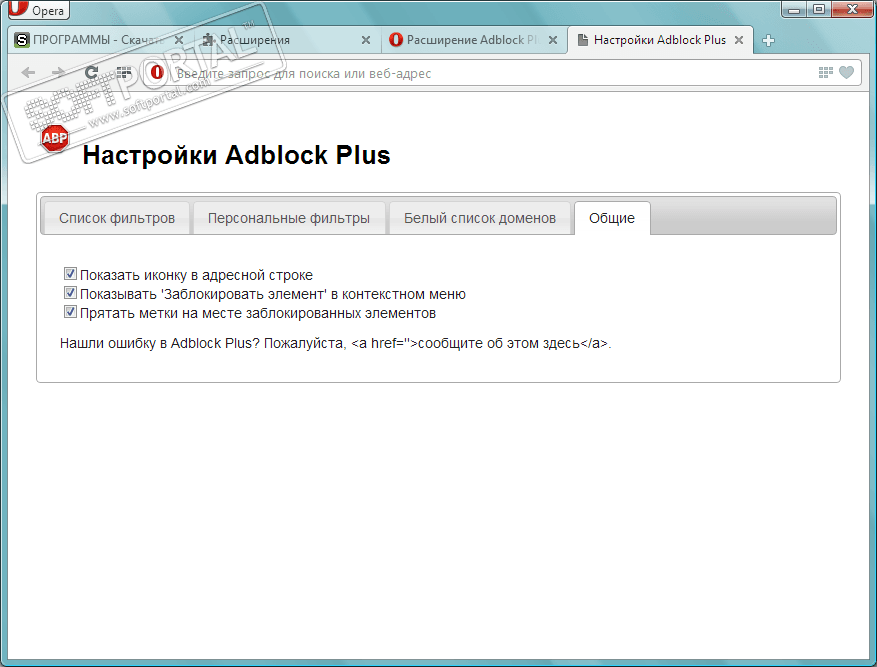Close the Настройки Adblock Plus tab
This screenshot has width=877, height=667.
(739, 40)
